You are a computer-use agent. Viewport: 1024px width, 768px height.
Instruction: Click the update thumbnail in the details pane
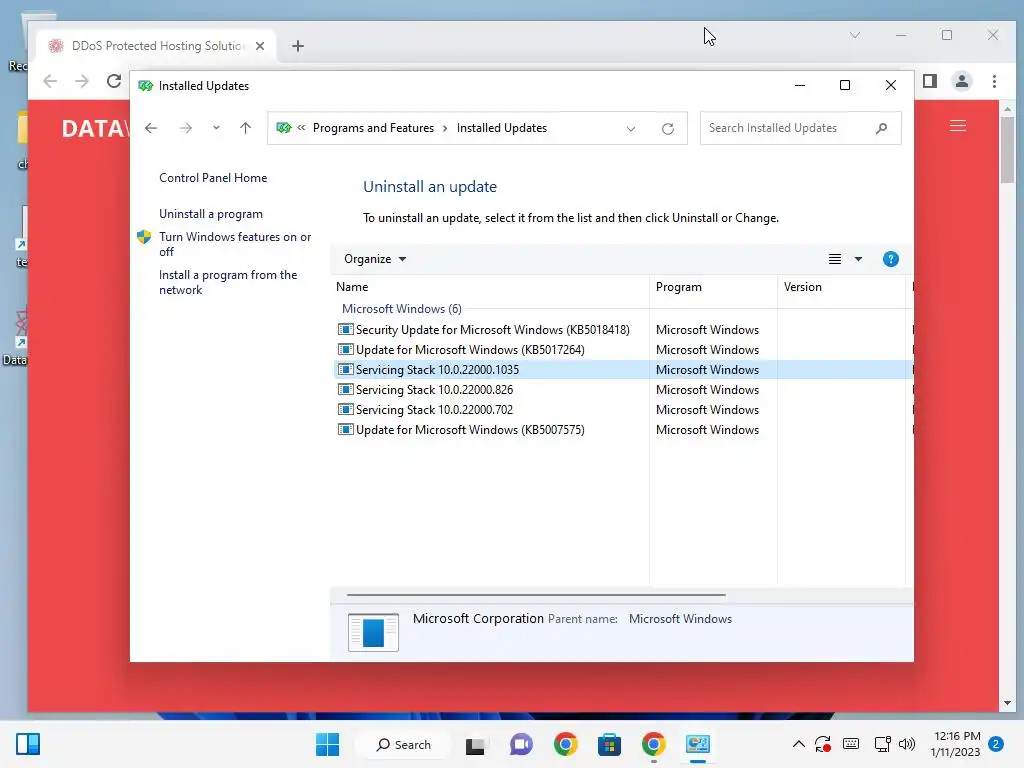click(373, 632)
